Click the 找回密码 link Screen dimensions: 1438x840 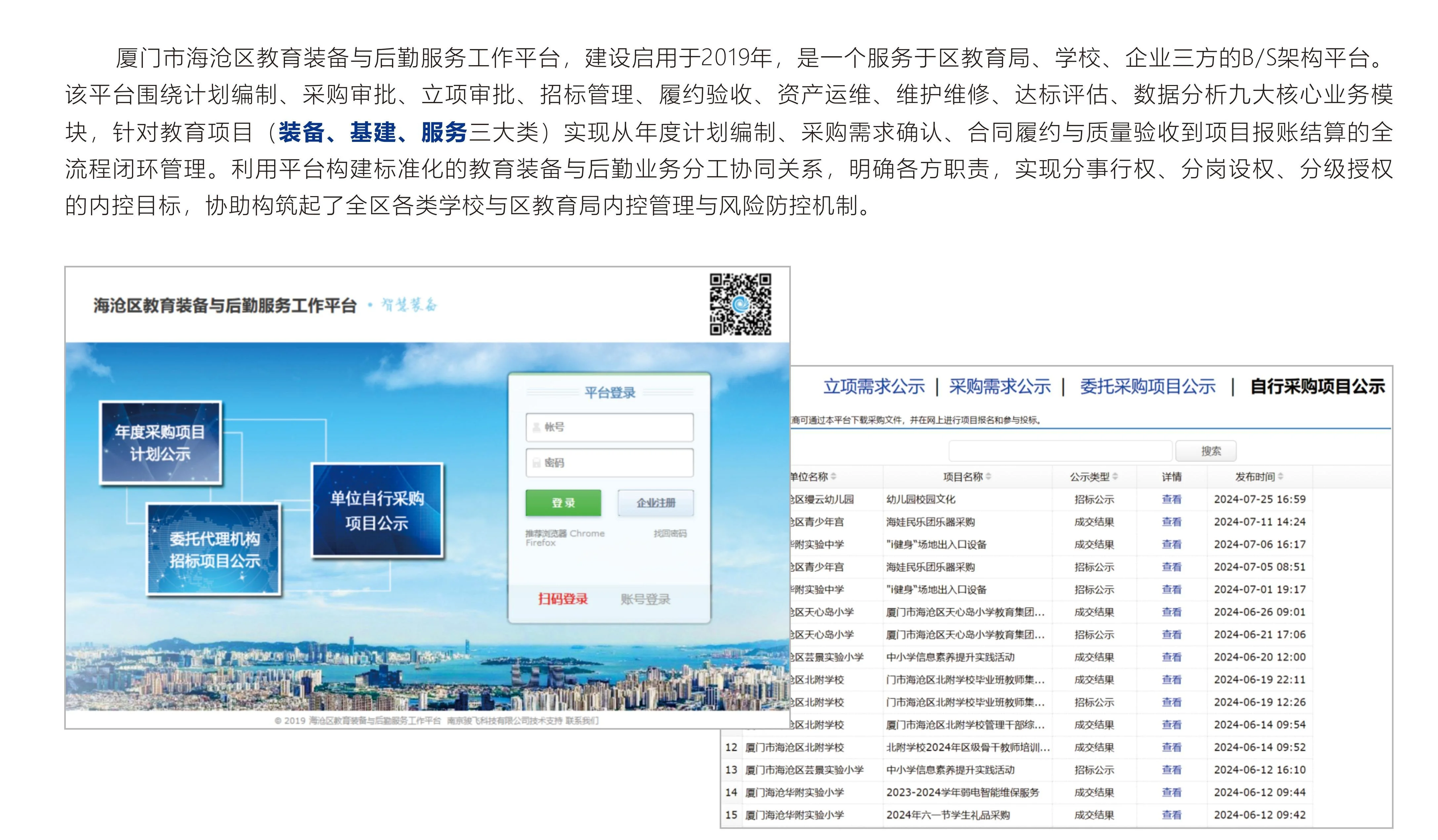click(670, 533)
